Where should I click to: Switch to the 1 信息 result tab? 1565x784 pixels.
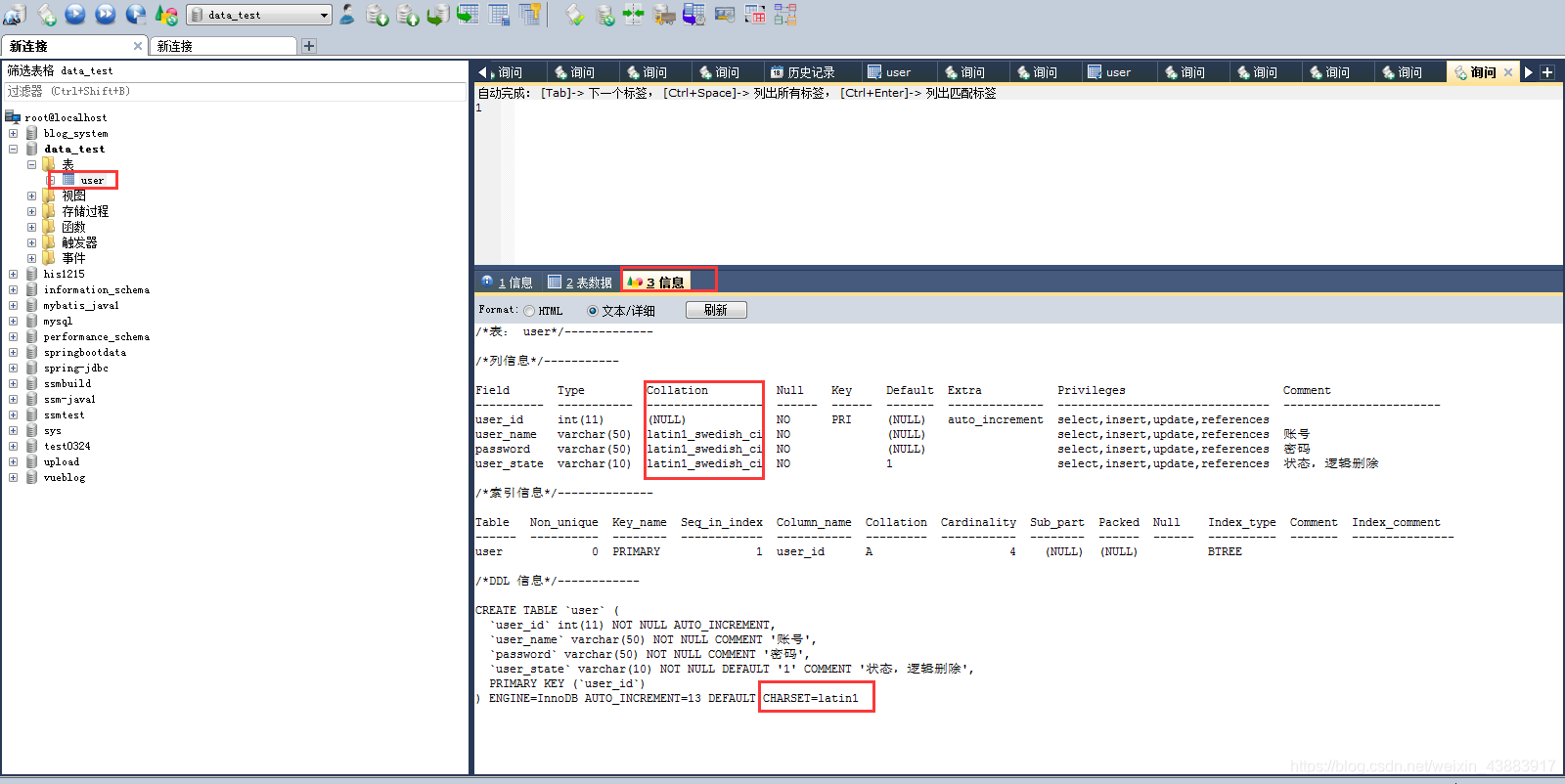[507, 282]
